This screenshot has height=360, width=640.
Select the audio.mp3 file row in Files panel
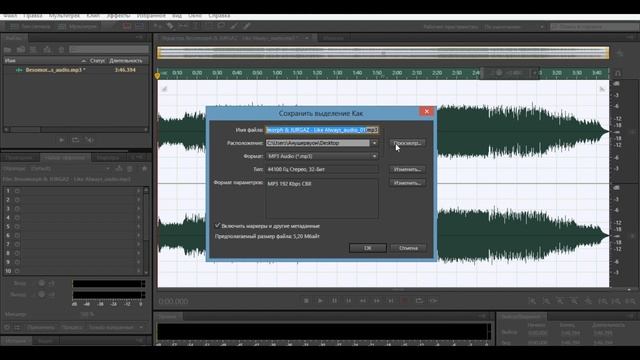click(x=76, y=70)
